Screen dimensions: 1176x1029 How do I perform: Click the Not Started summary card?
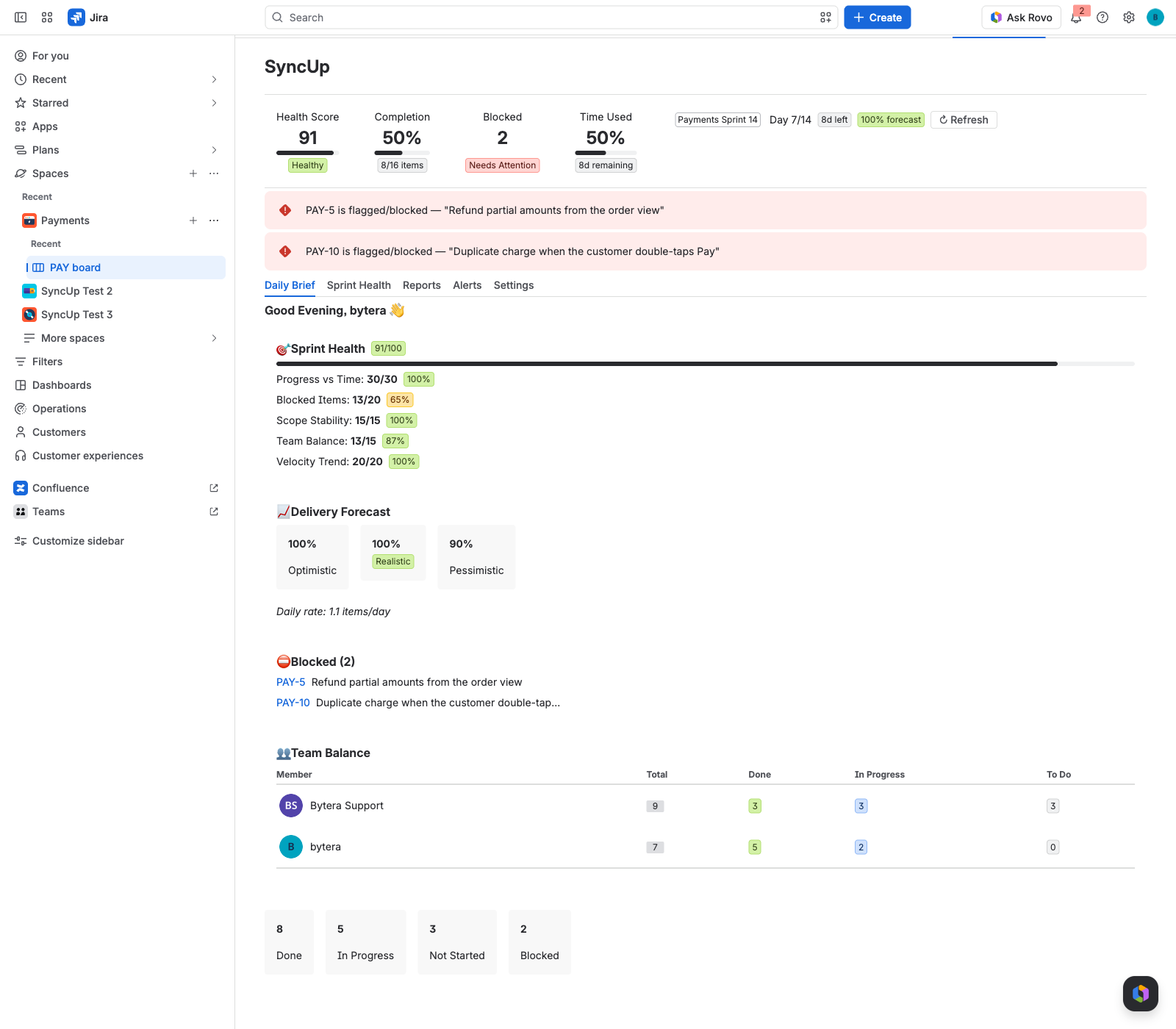tap(457, 942)
